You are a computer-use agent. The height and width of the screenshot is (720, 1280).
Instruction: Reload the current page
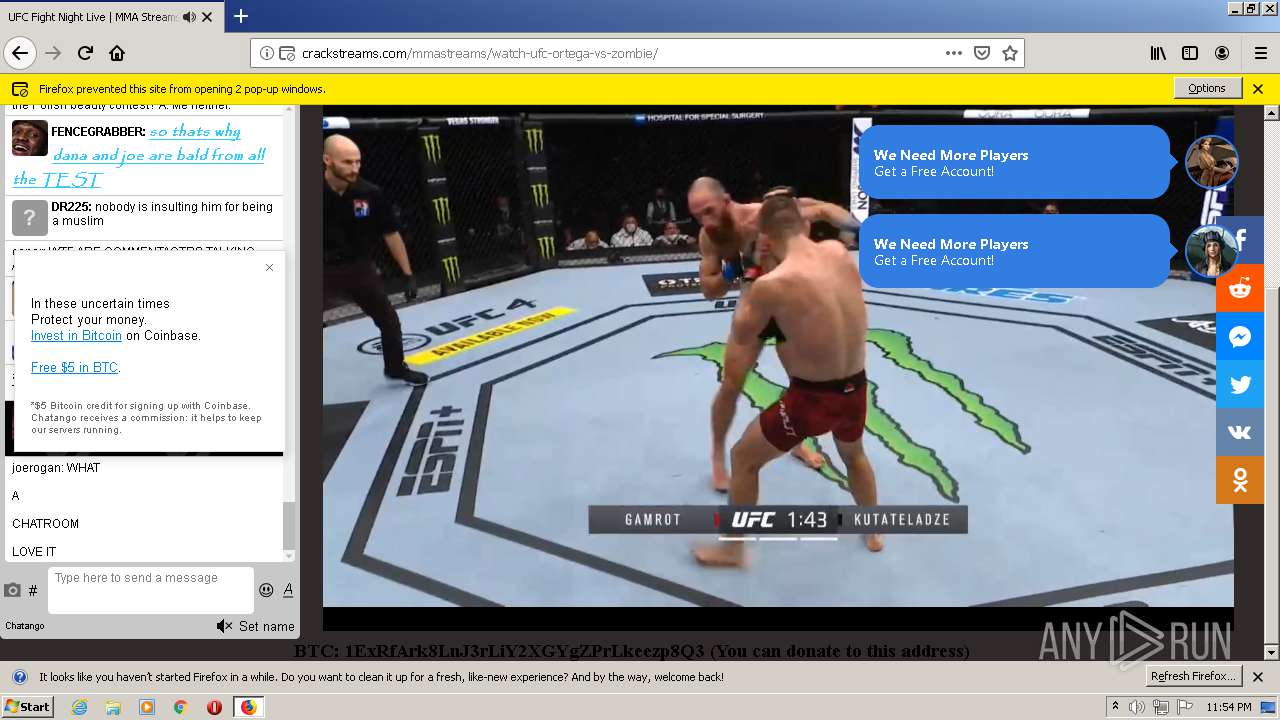86,53
